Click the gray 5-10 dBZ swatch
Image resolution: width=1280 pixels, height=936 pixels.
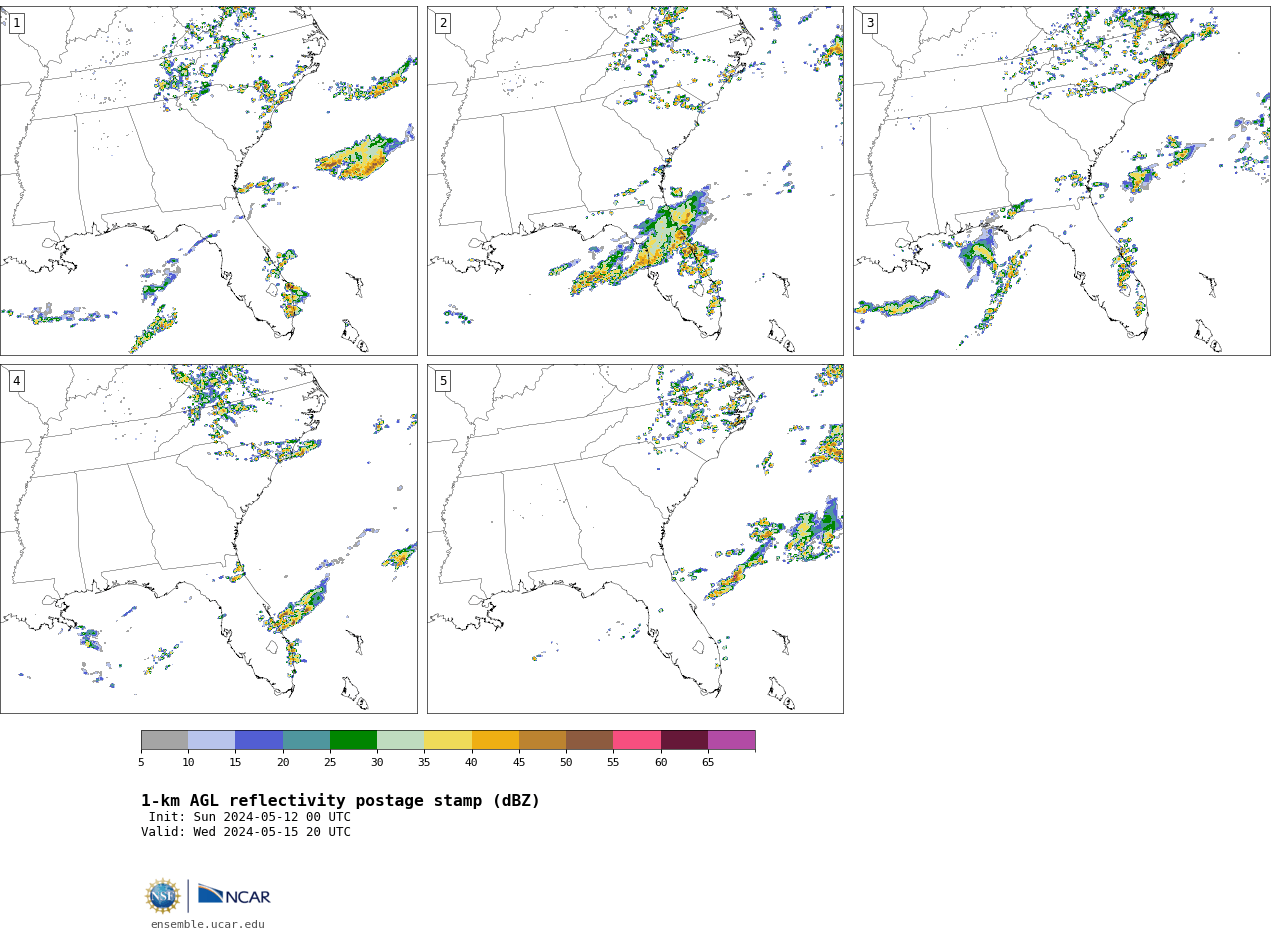(164, 740)
